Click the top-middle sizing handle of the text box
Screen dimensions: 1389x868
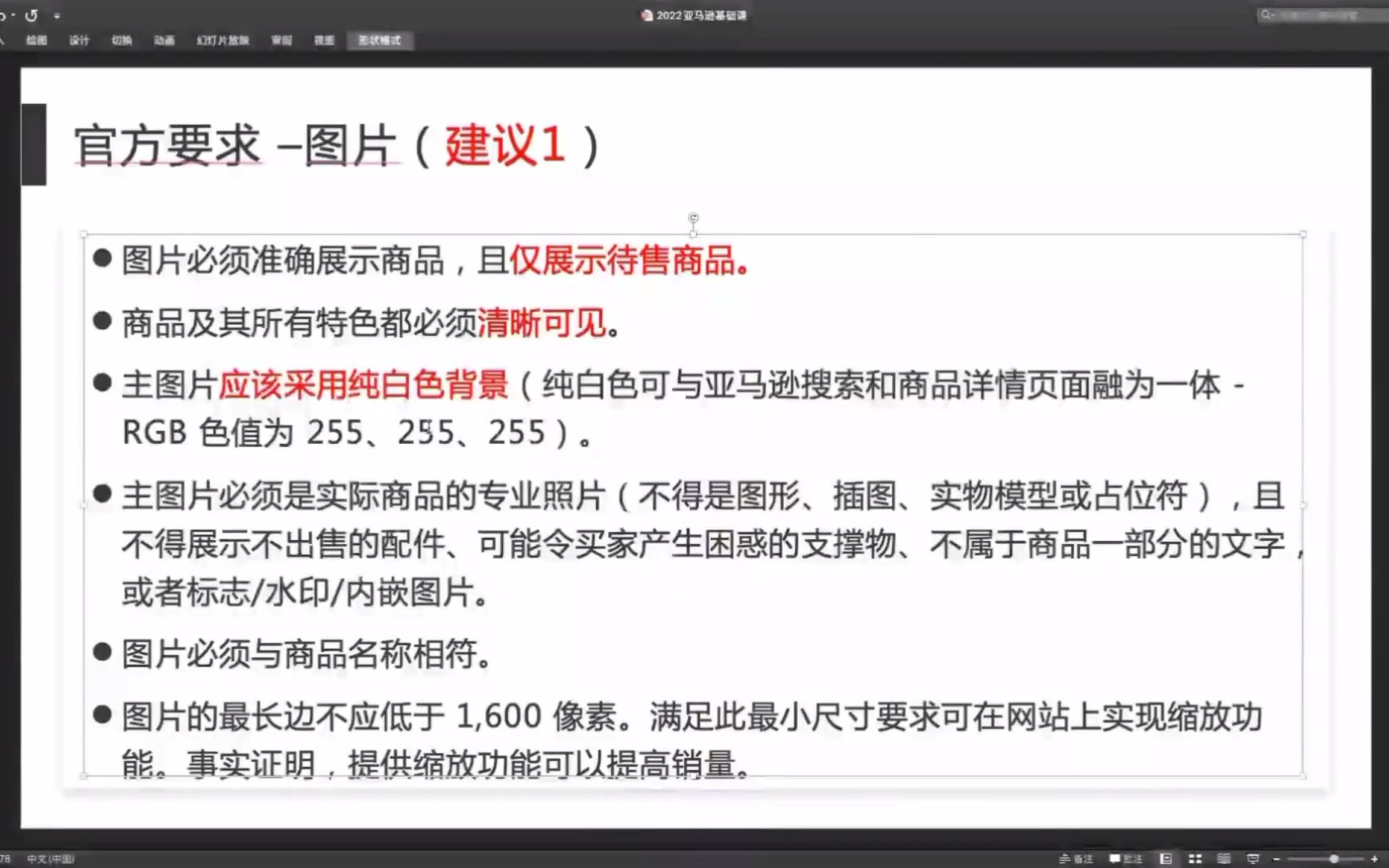(693, 234)
